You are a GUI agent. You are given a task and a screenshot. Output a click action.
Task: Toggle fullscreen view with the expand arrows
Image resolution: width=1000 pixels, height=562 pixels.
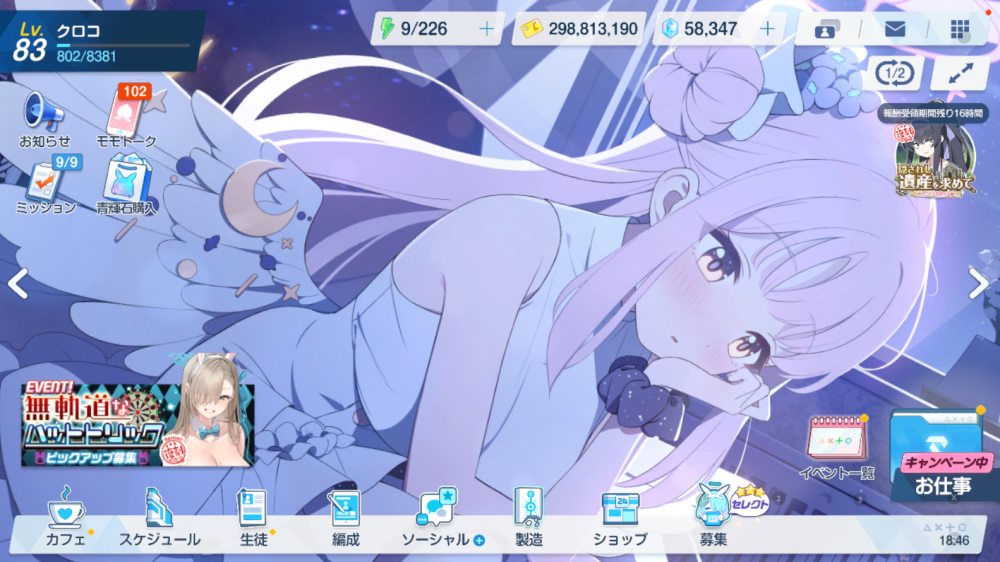click(959, 73)
